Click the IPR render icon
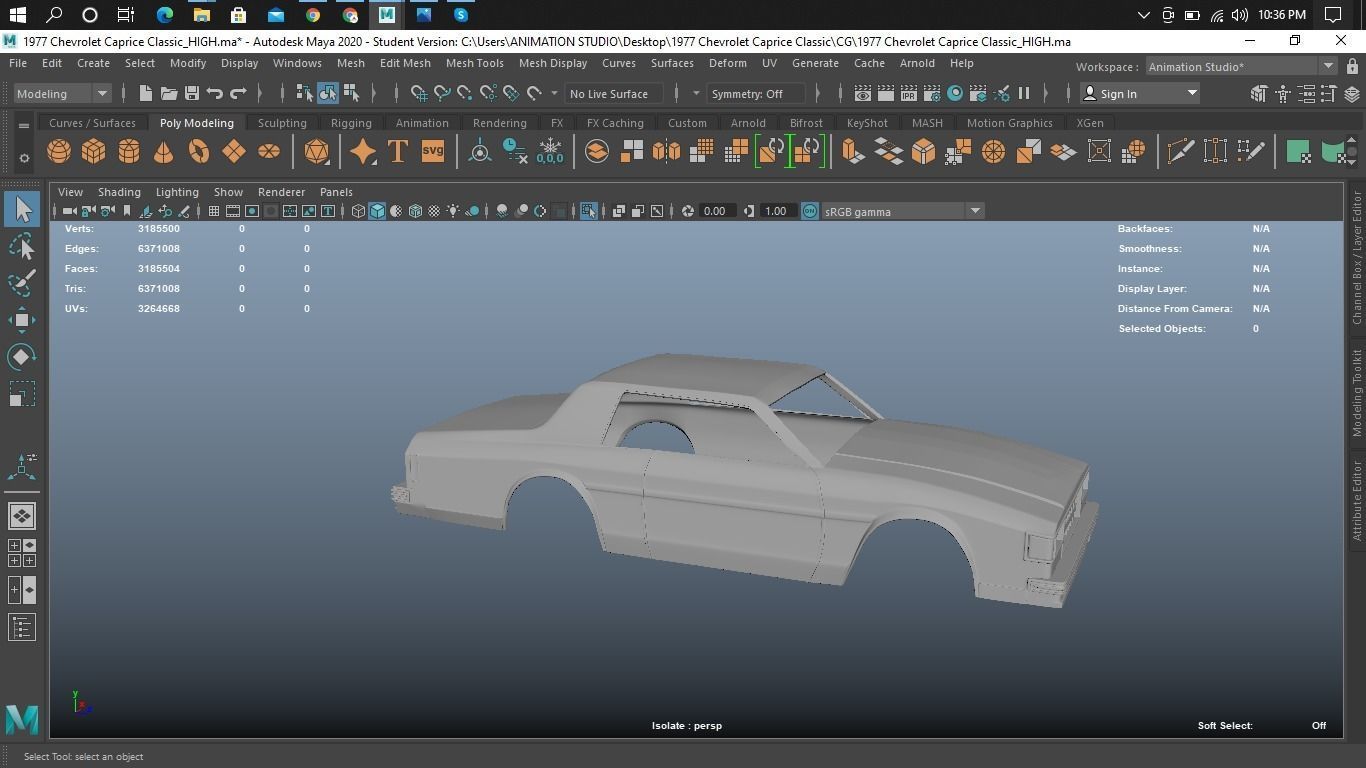Image resolution: width=1366 pixels, height=768 pixels. [x=909, y=93]
